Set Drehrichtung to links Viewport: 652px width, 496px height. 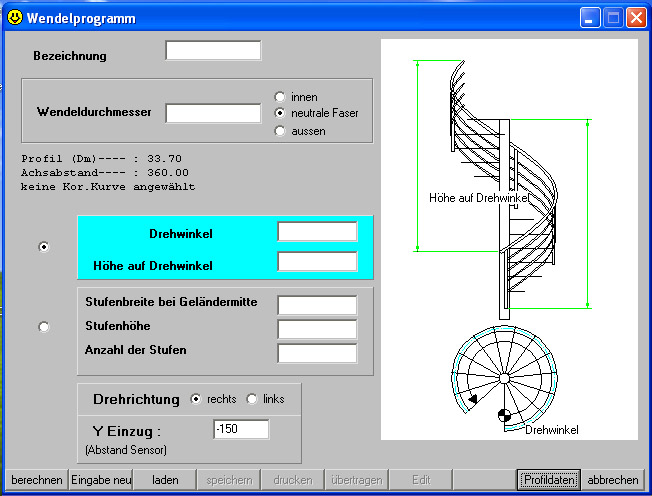(252, 399)
